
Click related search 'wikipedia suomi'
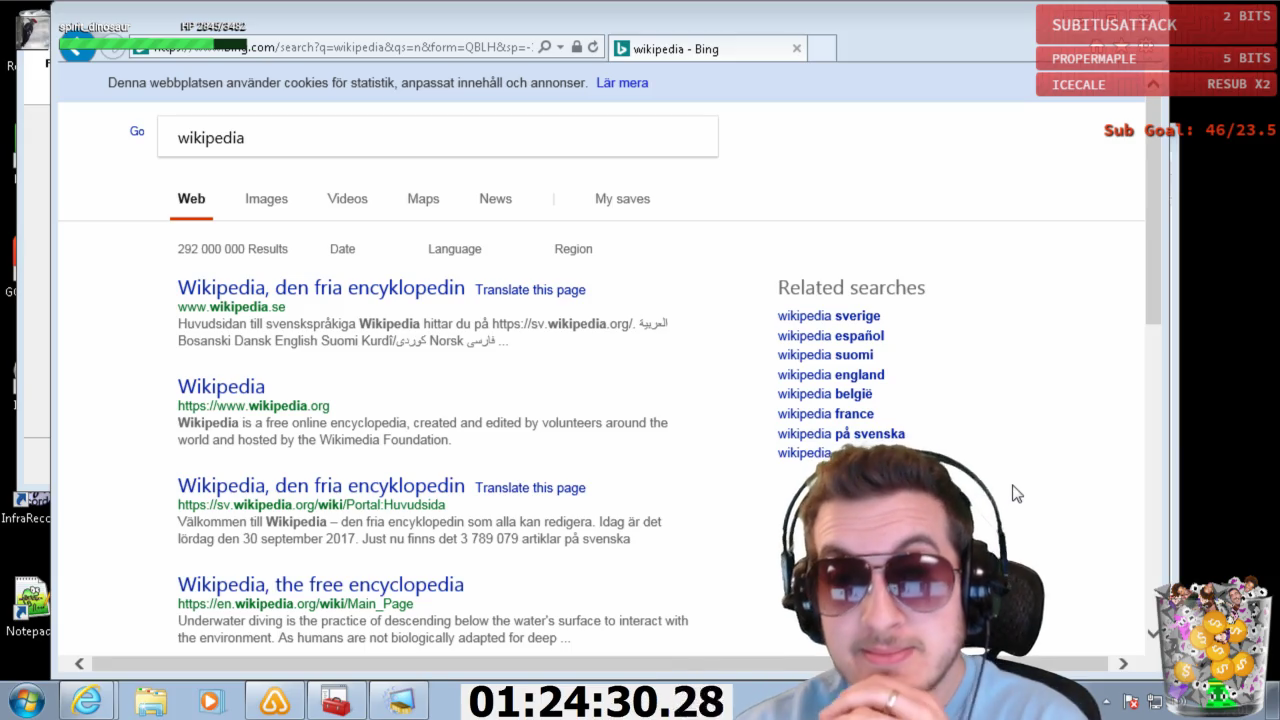(825, 355)
